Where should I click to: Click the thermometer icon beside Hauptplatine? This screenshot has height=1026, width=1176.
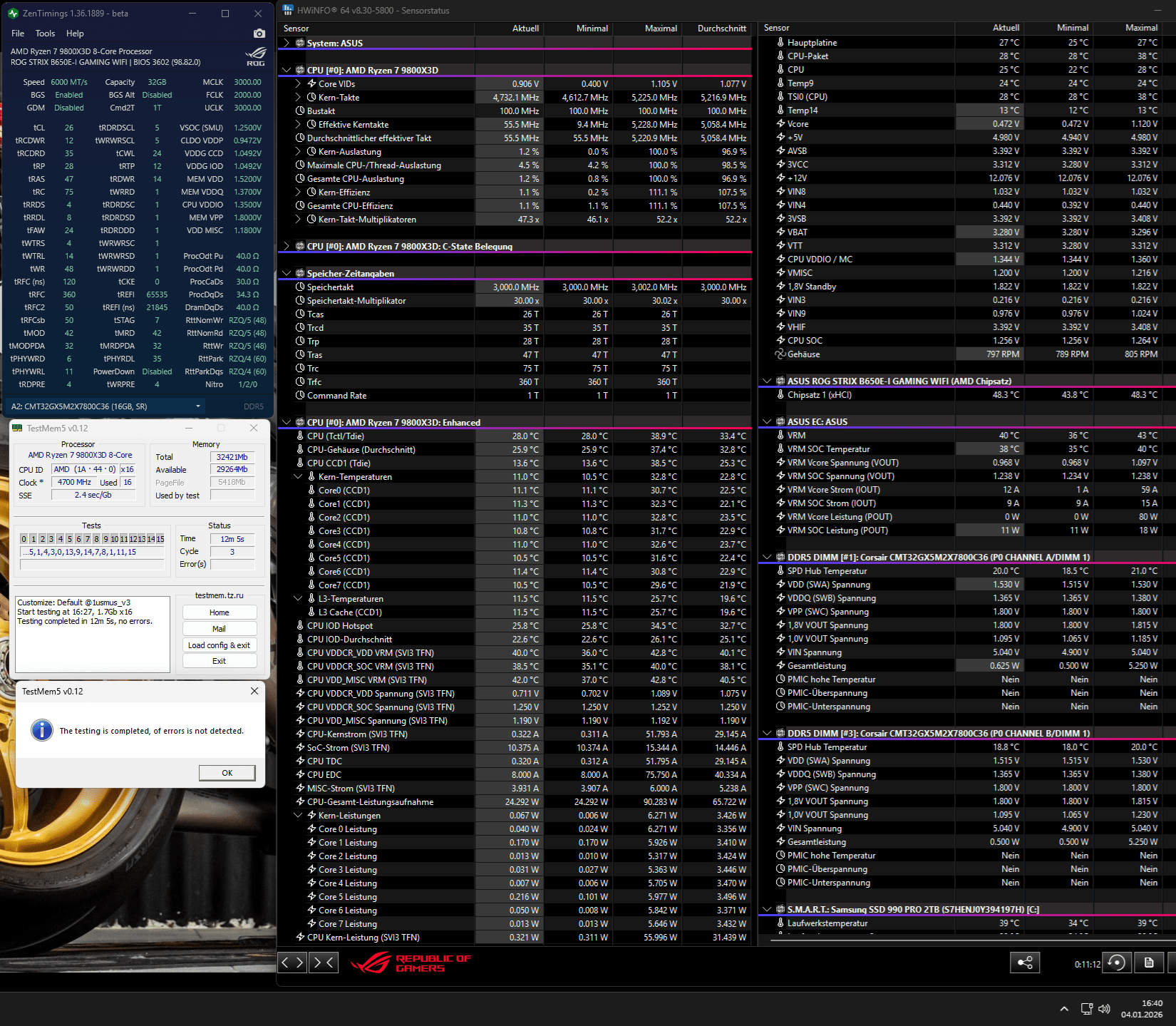[780, 42]
